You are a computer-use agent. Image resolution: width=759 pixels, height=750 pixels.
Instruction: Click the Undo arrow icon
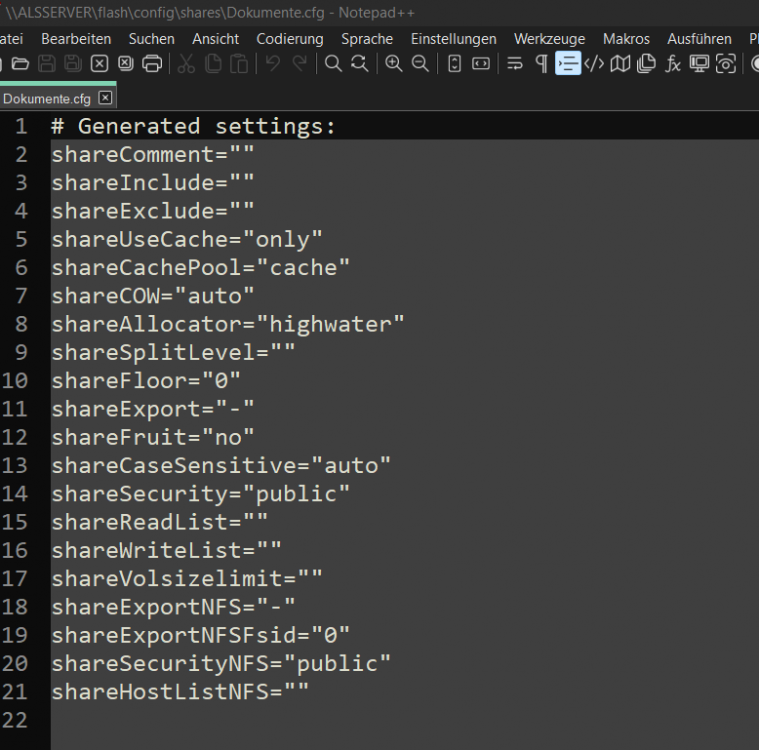point(273,63)
